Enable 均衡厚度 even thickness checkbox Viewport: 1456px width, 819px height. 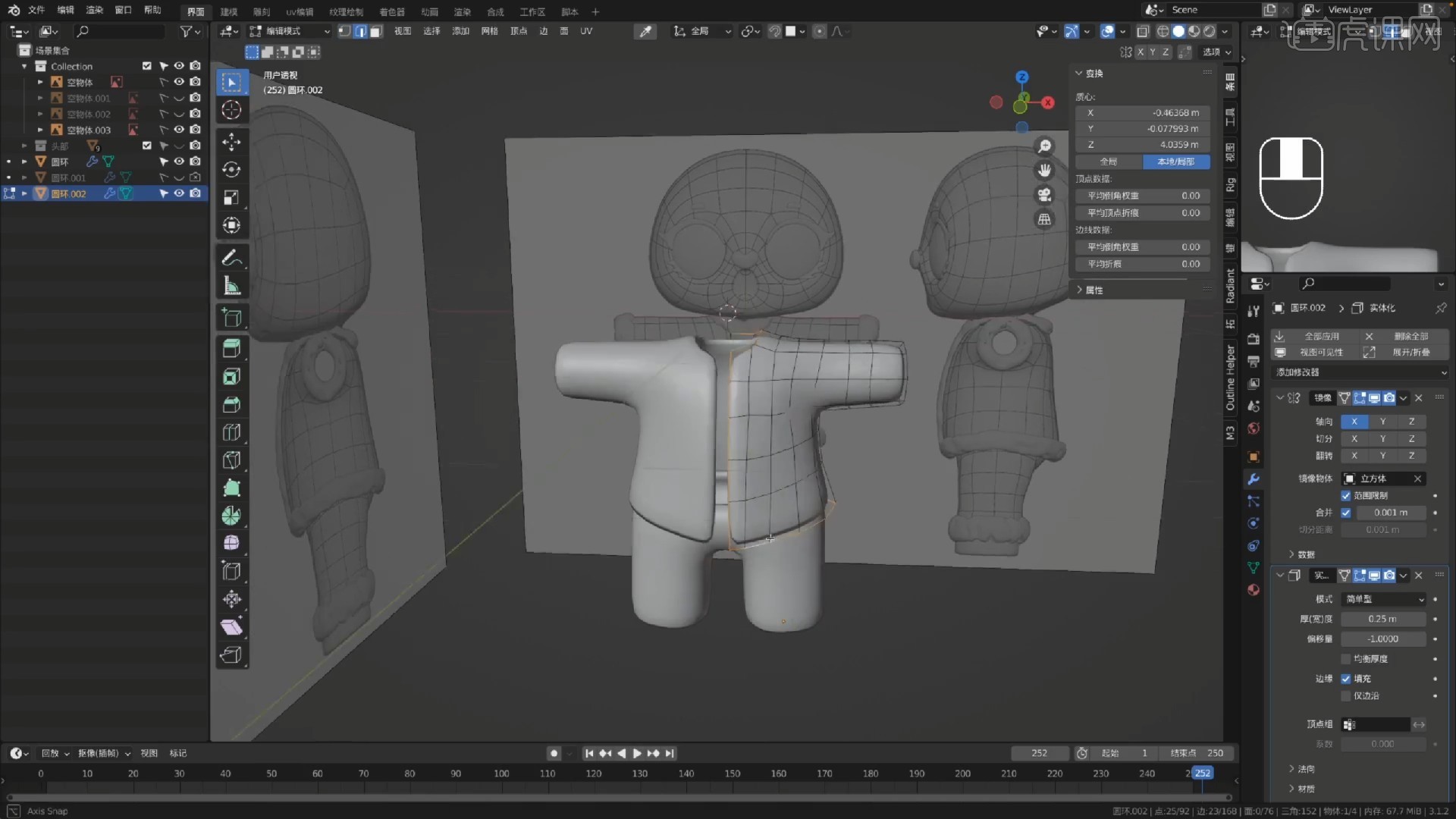pos(1346,659)
